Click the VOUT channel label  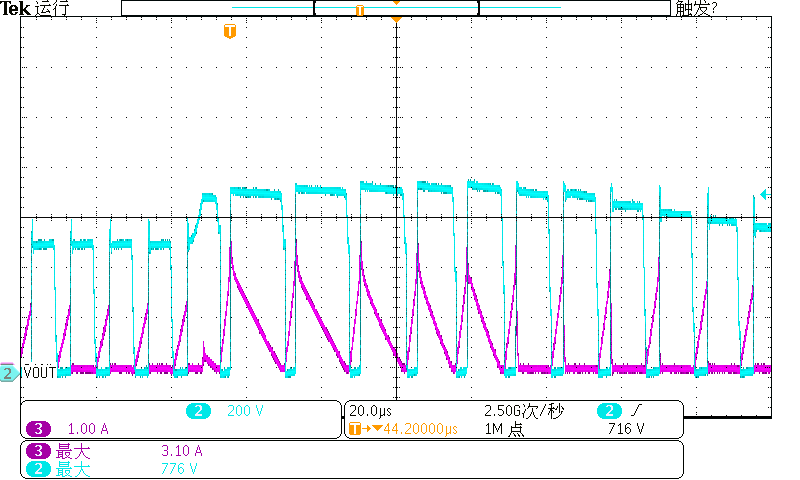tap(38, 373)
